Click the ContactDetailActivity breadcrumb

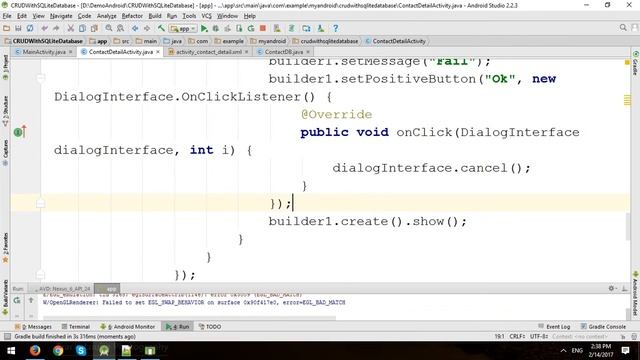click(396, 41)
